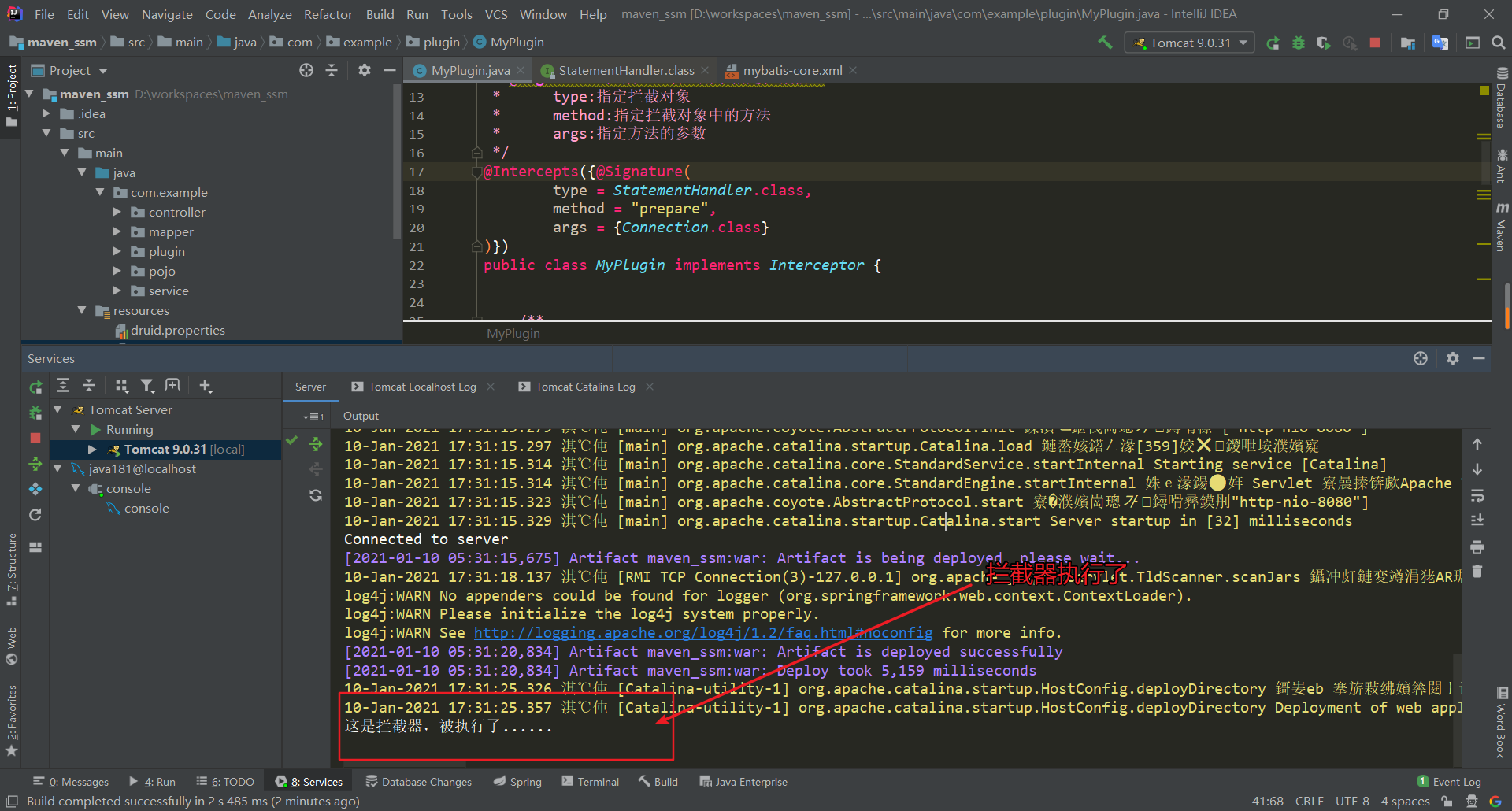Run with Coverage icon in toolbar
The image size is (1512, 811).
[x=1324, y=43]
